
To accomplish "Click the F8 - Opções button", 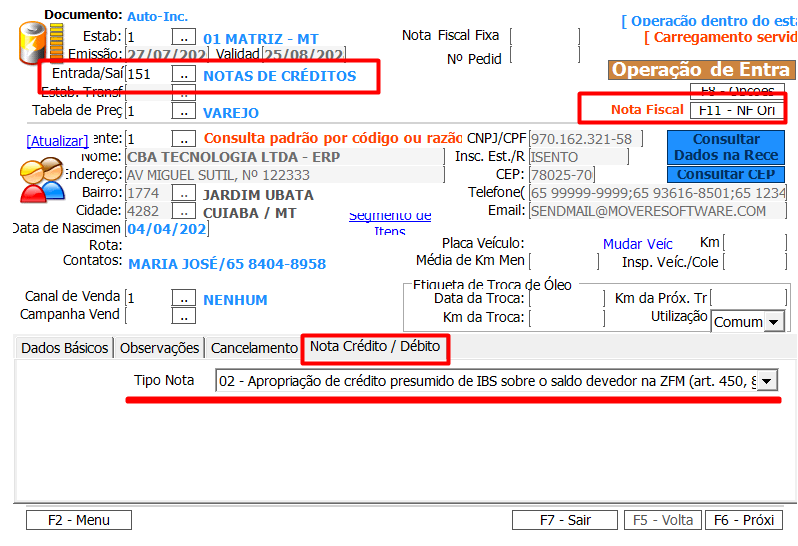I will tap(737, 91).
